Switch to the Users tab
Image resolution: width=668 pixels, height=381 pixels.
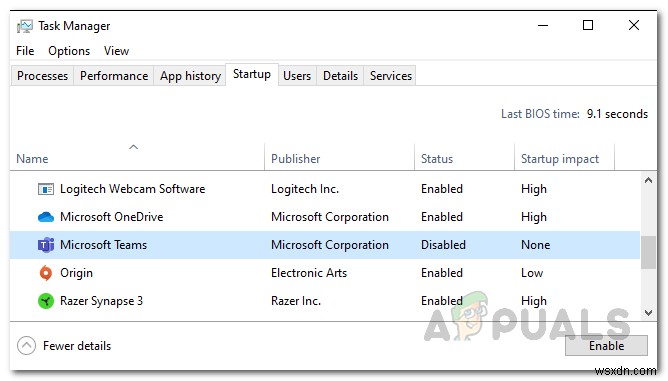tap(297, 76)
